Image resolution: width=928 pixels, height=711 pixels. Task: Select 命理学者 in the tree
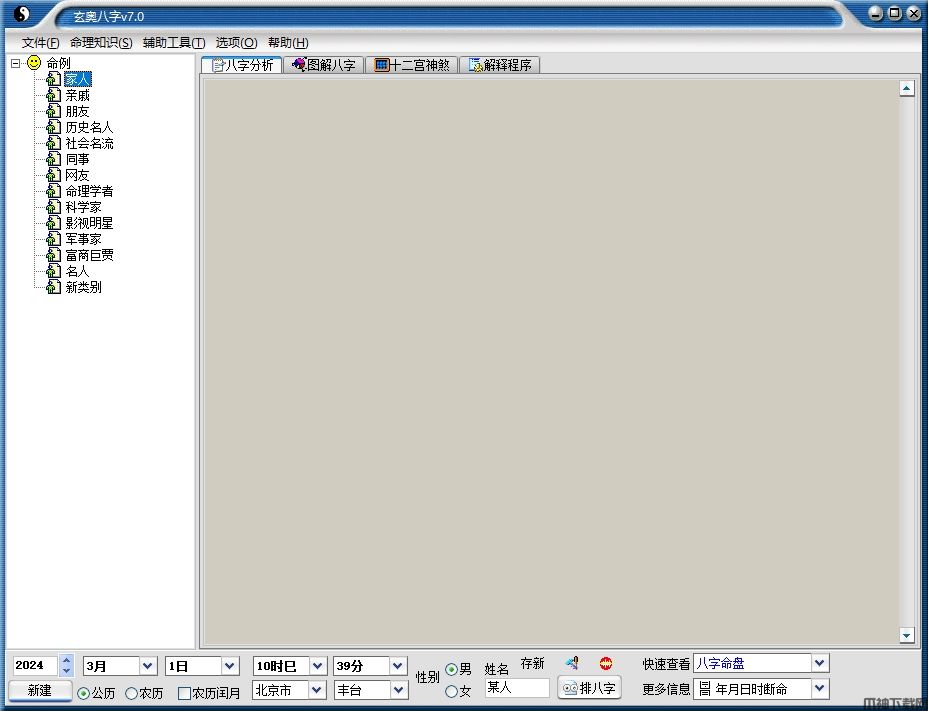point(89,191)
